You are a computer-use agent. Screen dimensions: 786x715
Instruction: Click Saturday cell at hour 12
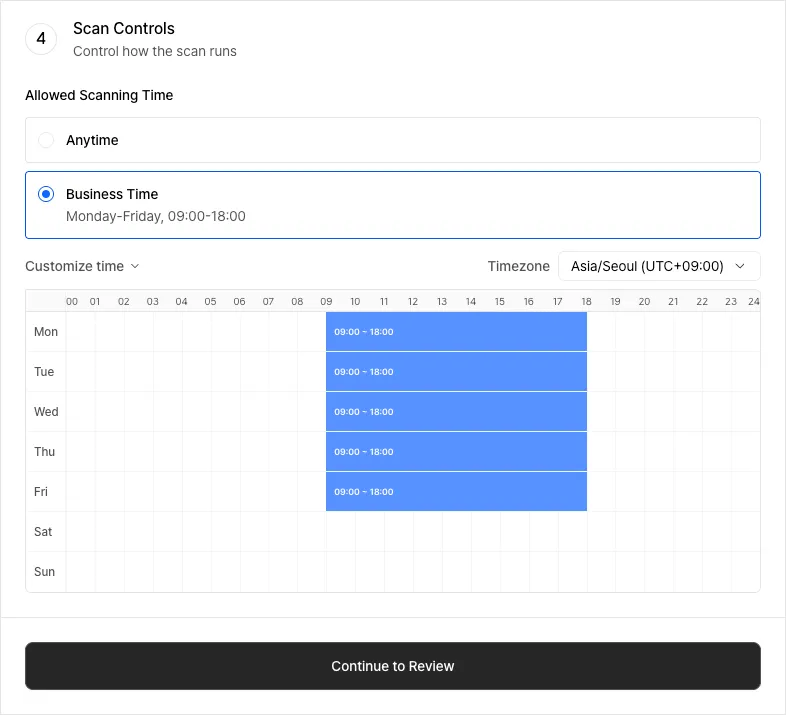click(x=427, y=532)
